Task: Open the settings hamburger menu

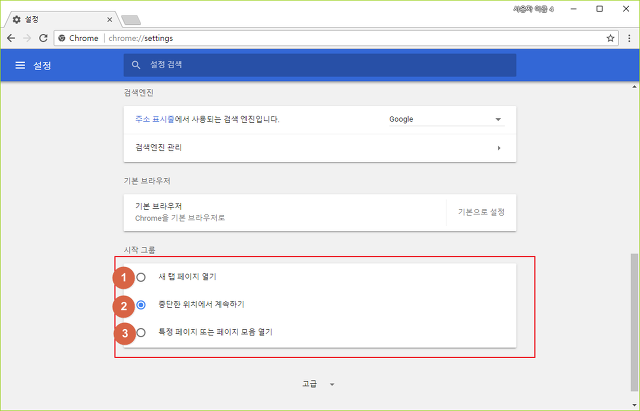Action: coord(20,65)
